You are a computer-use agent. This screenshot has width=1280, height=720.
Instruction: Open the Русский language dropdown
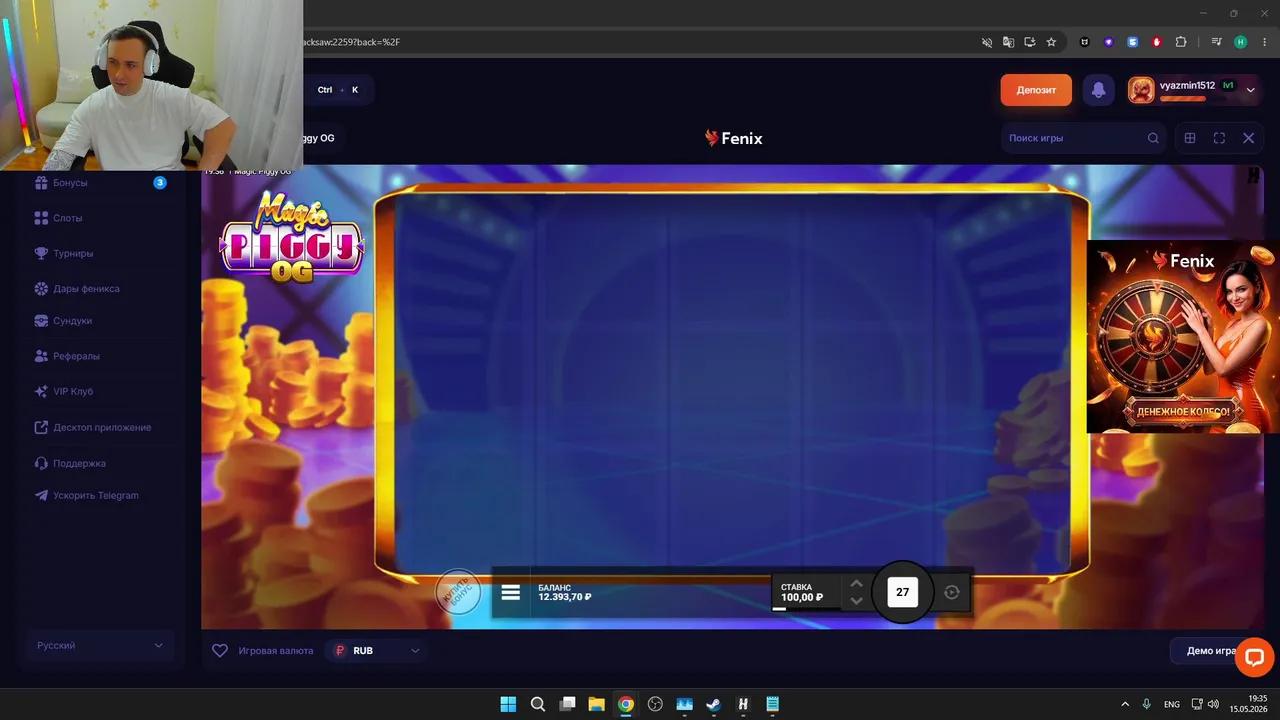[x=99, y=646]
